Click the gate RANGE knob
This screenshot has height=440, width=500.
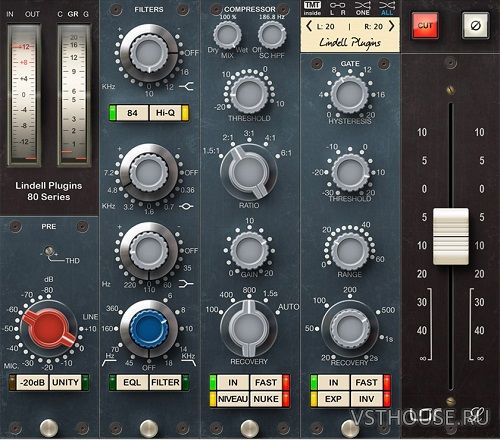[350, 251]
